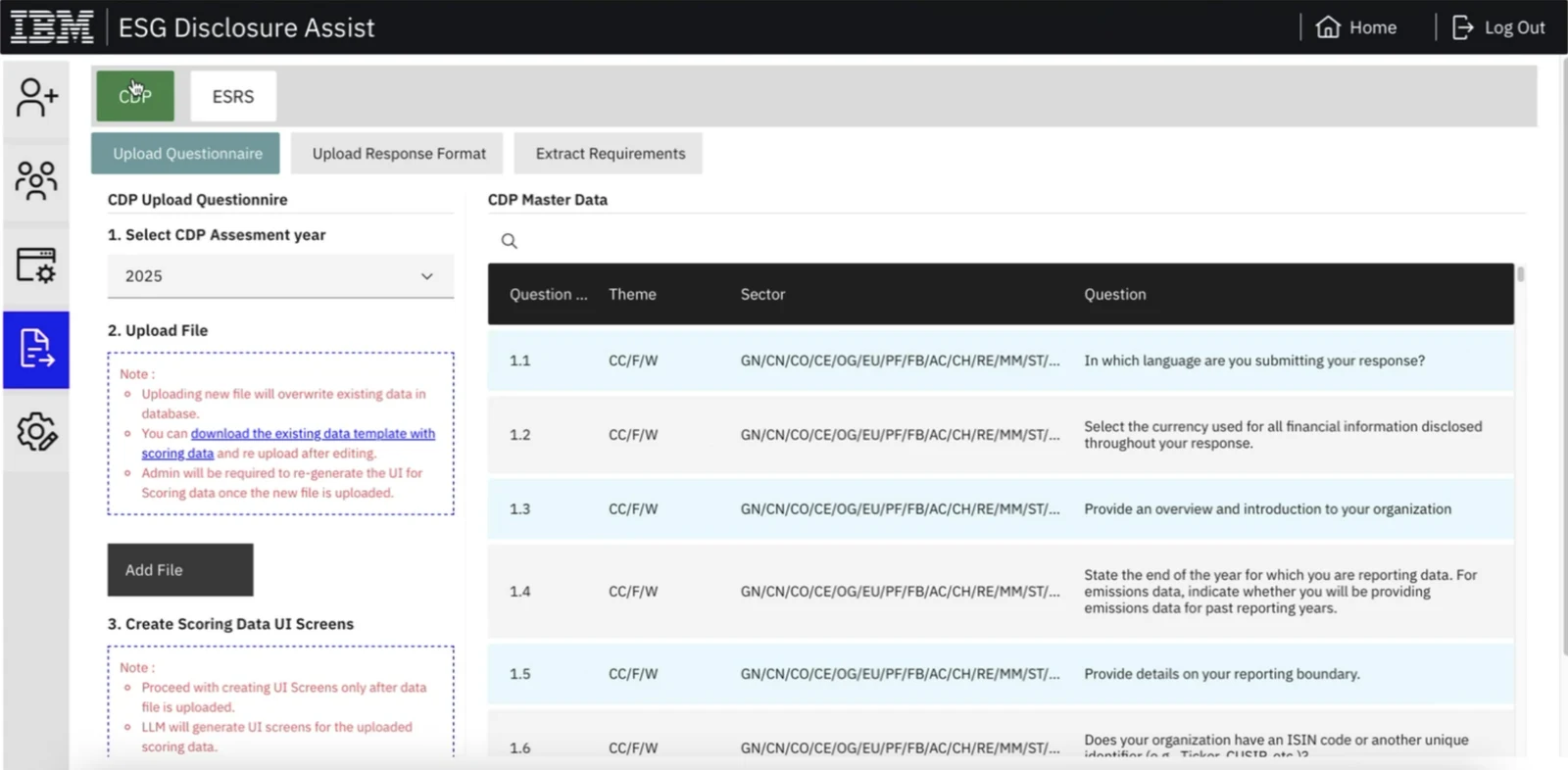The height and width of the screenshot is (770, 1568).
Task: Select question number 1.5 cell
Action: (x=519, y=674)
